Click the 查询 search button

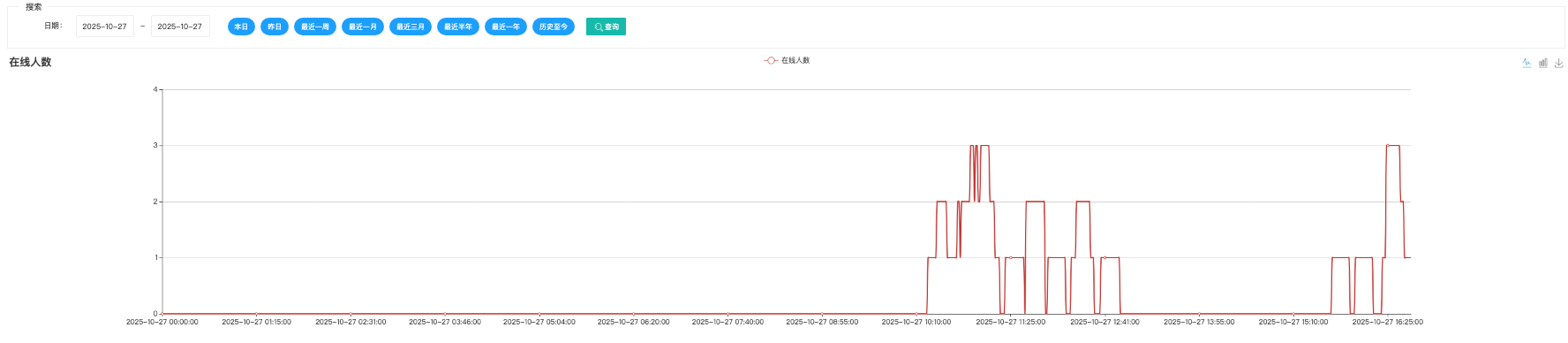click(x=606, y=27)
